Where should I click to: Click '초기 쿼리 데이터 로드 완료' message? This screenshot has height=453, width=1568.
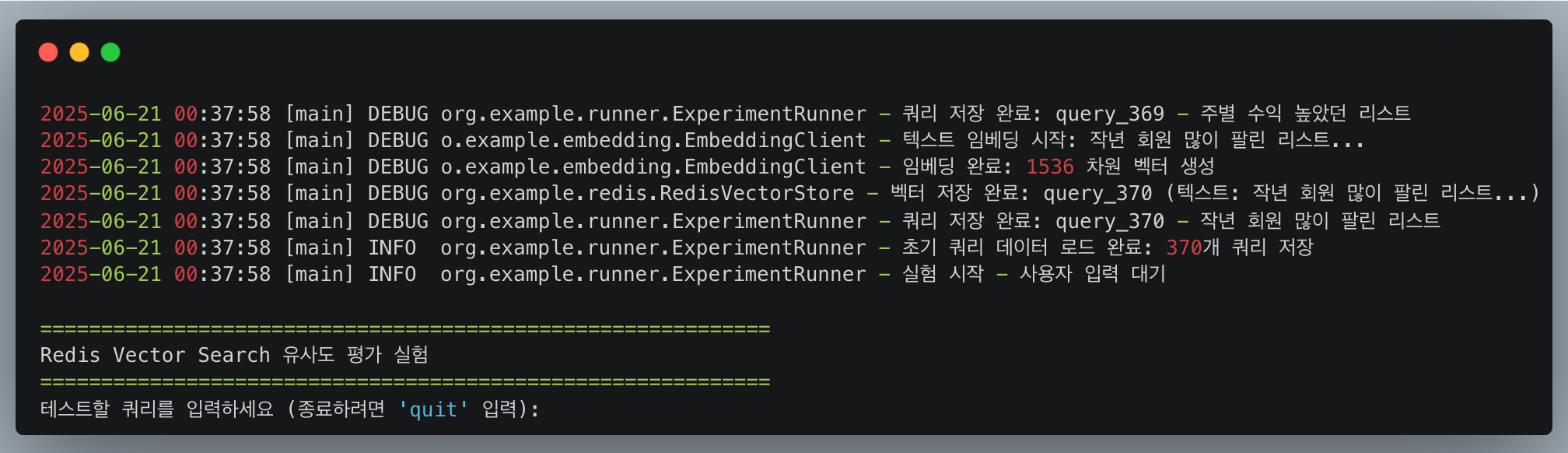[x=1021, y=248]
